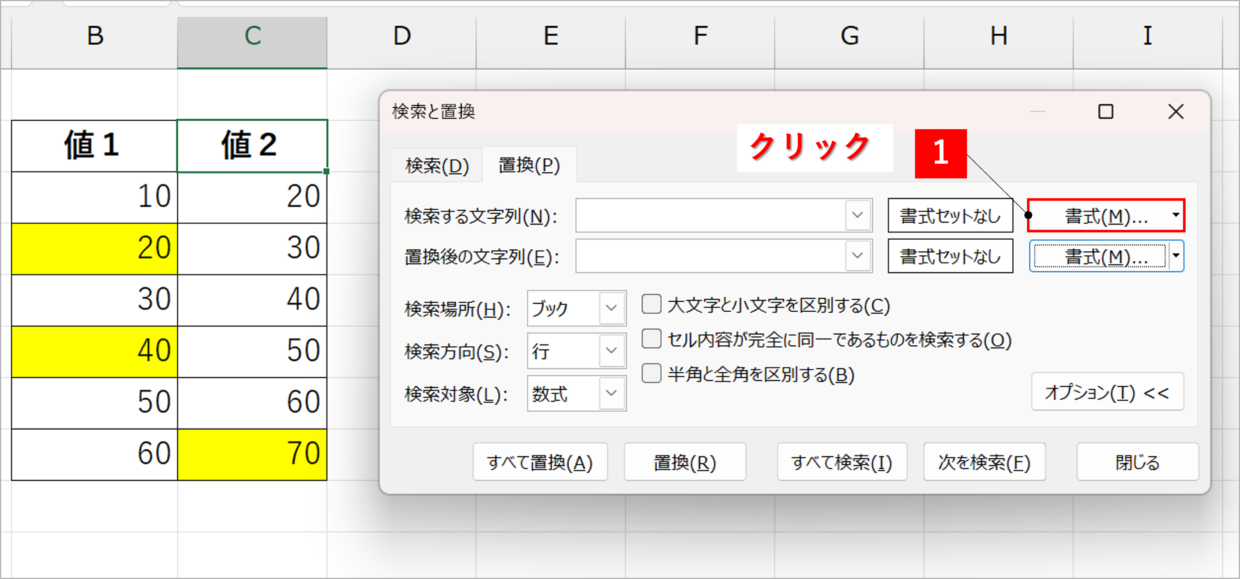The height and width of the screenshot is (579, 1240).
Task: Toggle 半角と全角を区別する checkbox
Action: click(651, 375)
